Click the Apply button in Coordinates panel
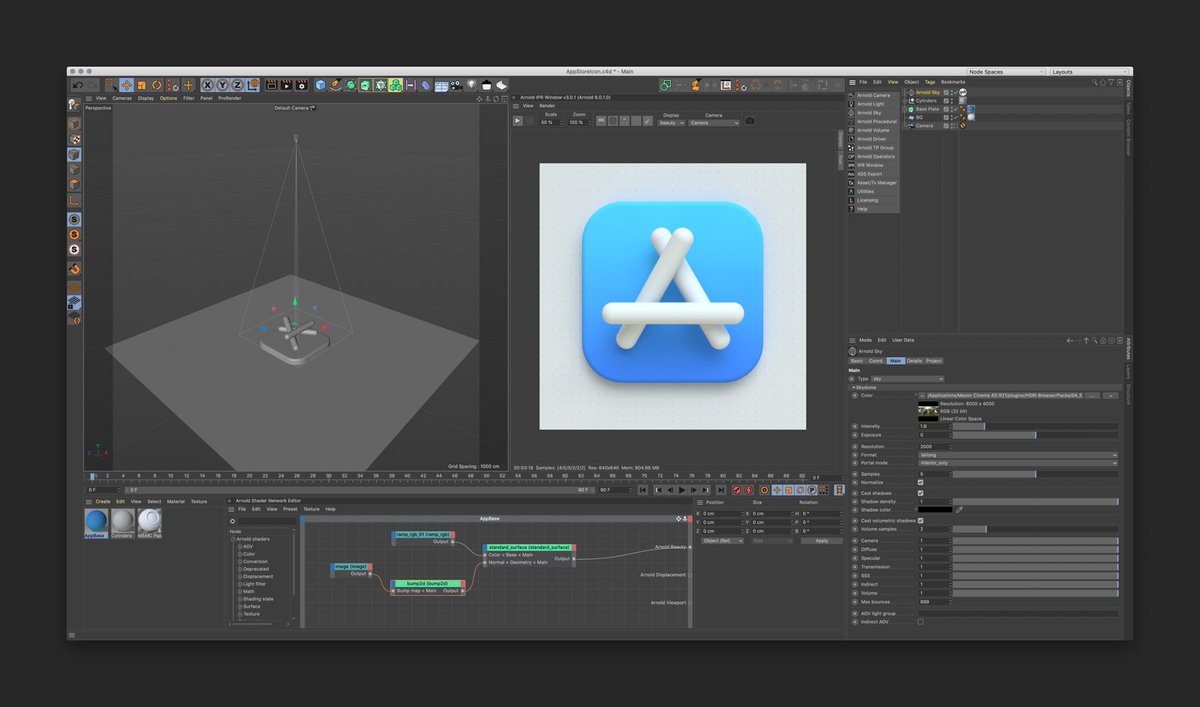1200x707 pixels. pos(822,540)
